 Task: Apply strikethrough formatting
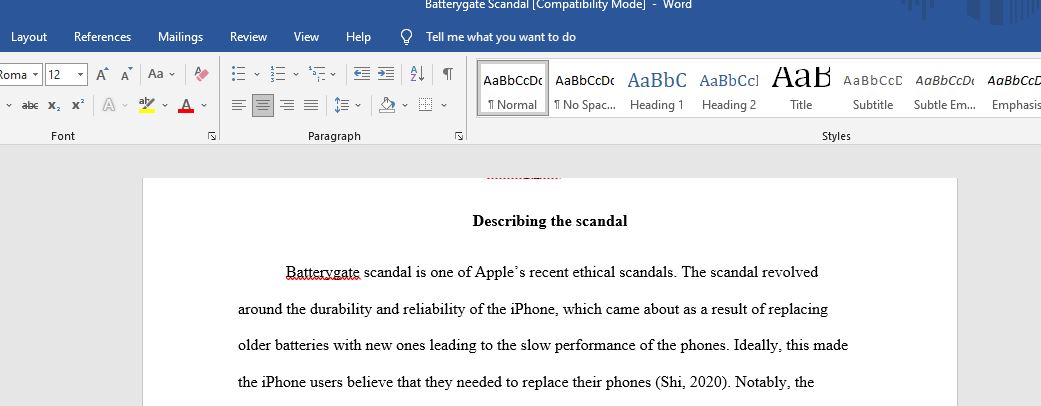(x=30, y=105)
